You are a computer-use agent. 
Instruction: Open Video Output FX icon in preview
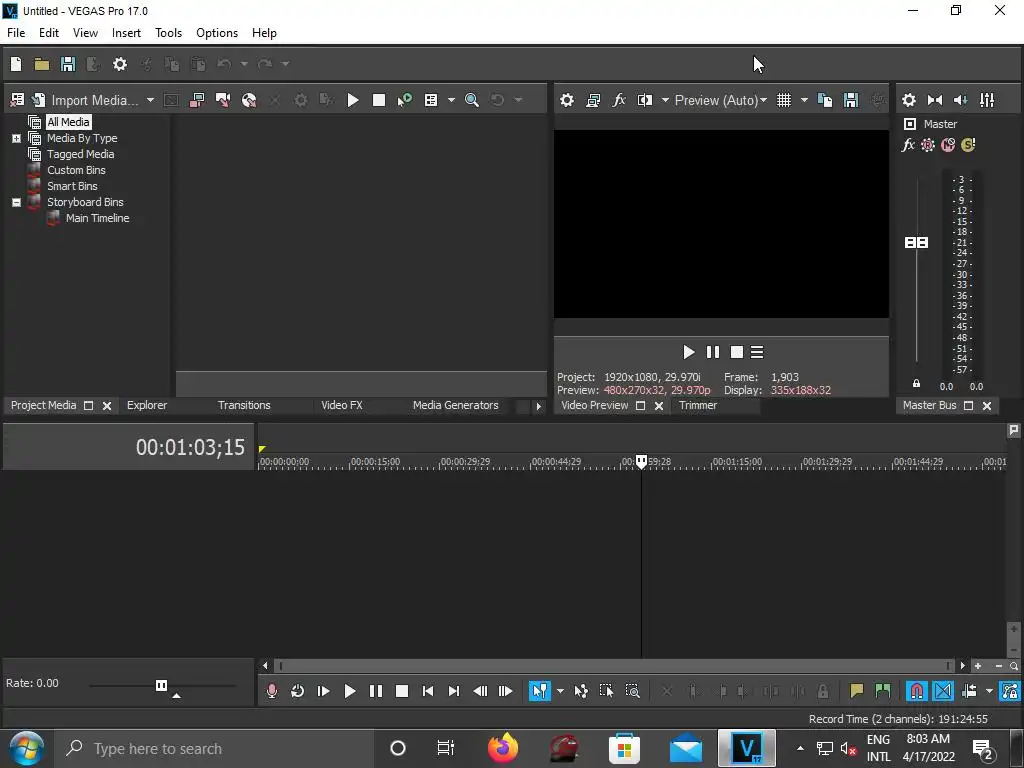pos(619,100)
